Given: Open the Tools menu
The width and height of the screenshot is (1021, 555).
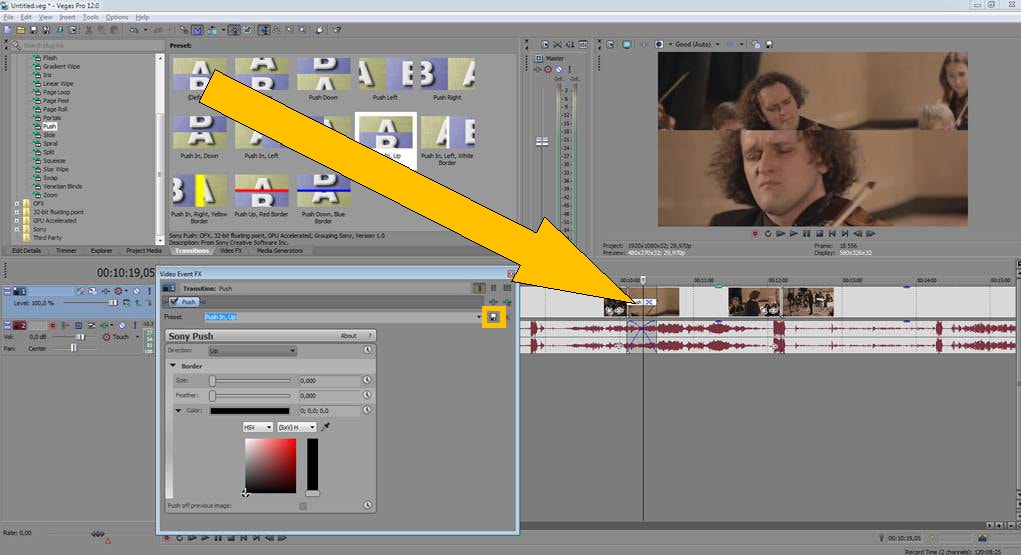Looking at the screenshot, I should pos(91,17).
